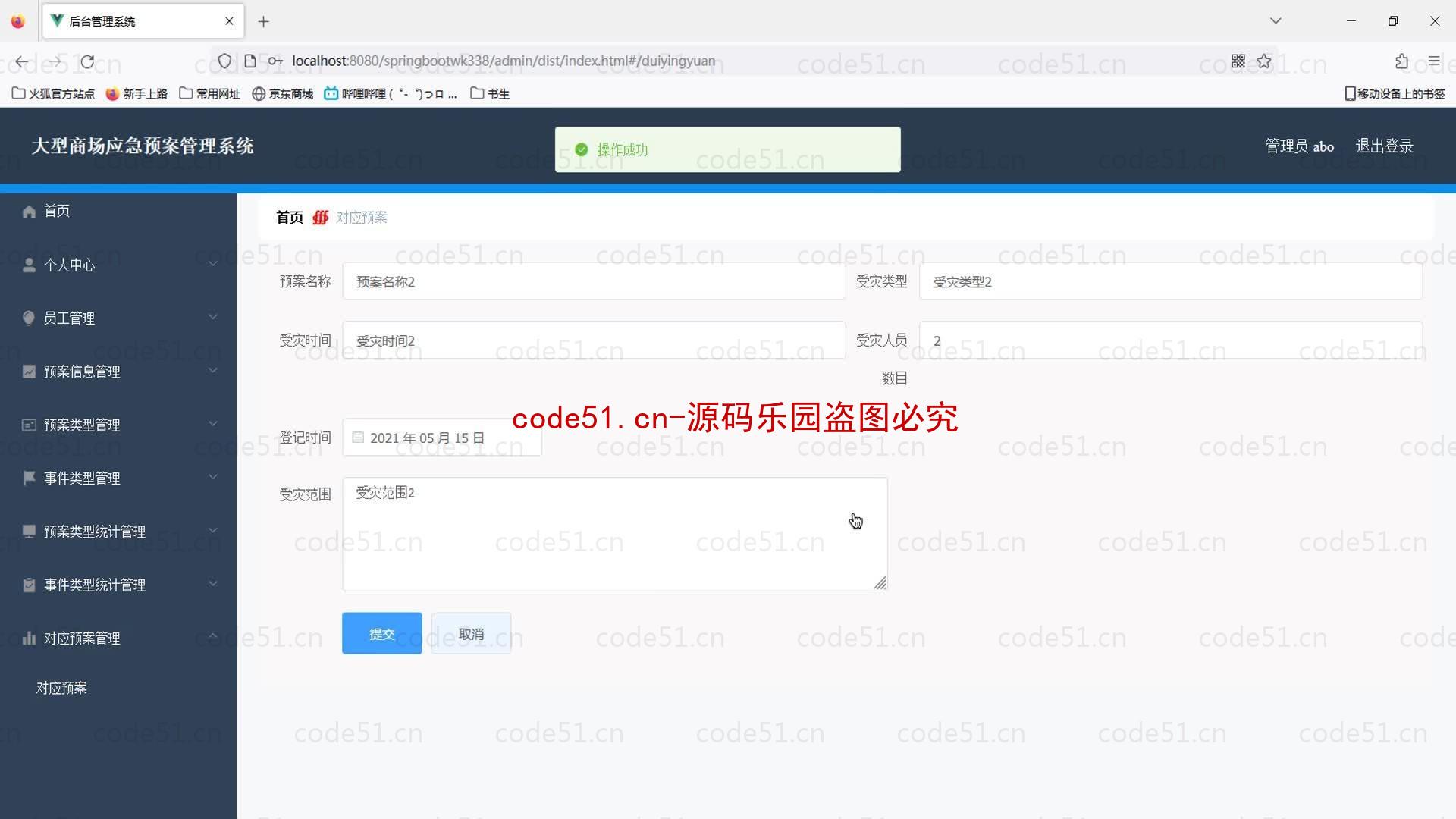Expand the 事件类型管理 chevron
The image size is (1456, 819).
pos(213,476)
